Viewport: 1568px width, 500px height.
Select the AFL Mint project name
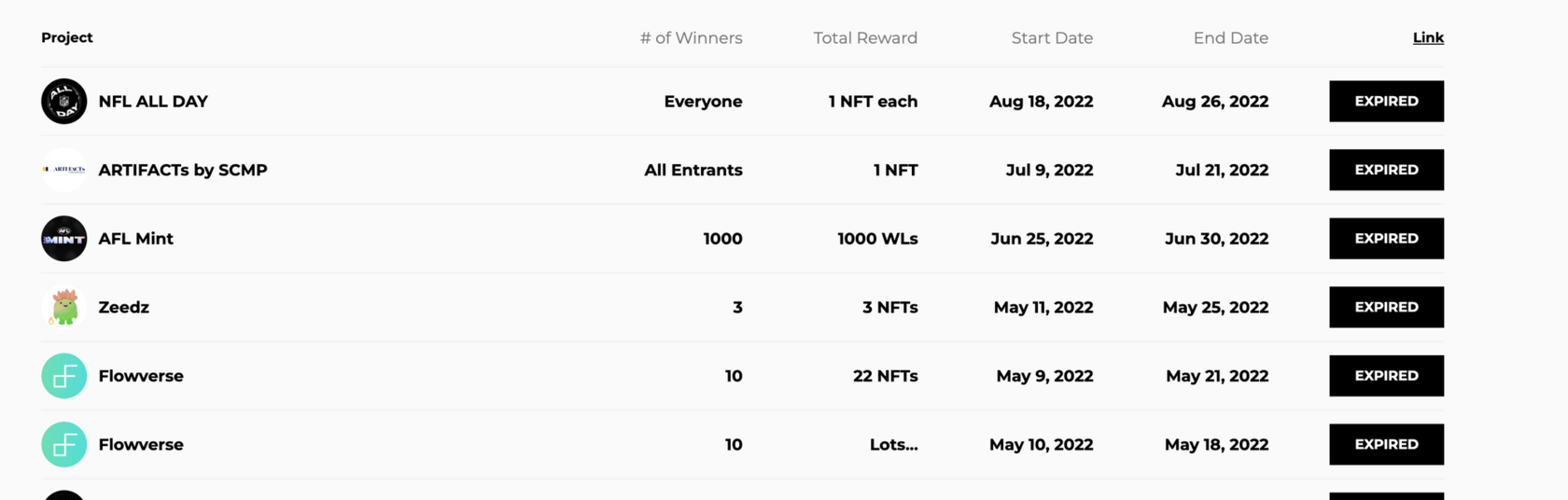pos(136,239)
